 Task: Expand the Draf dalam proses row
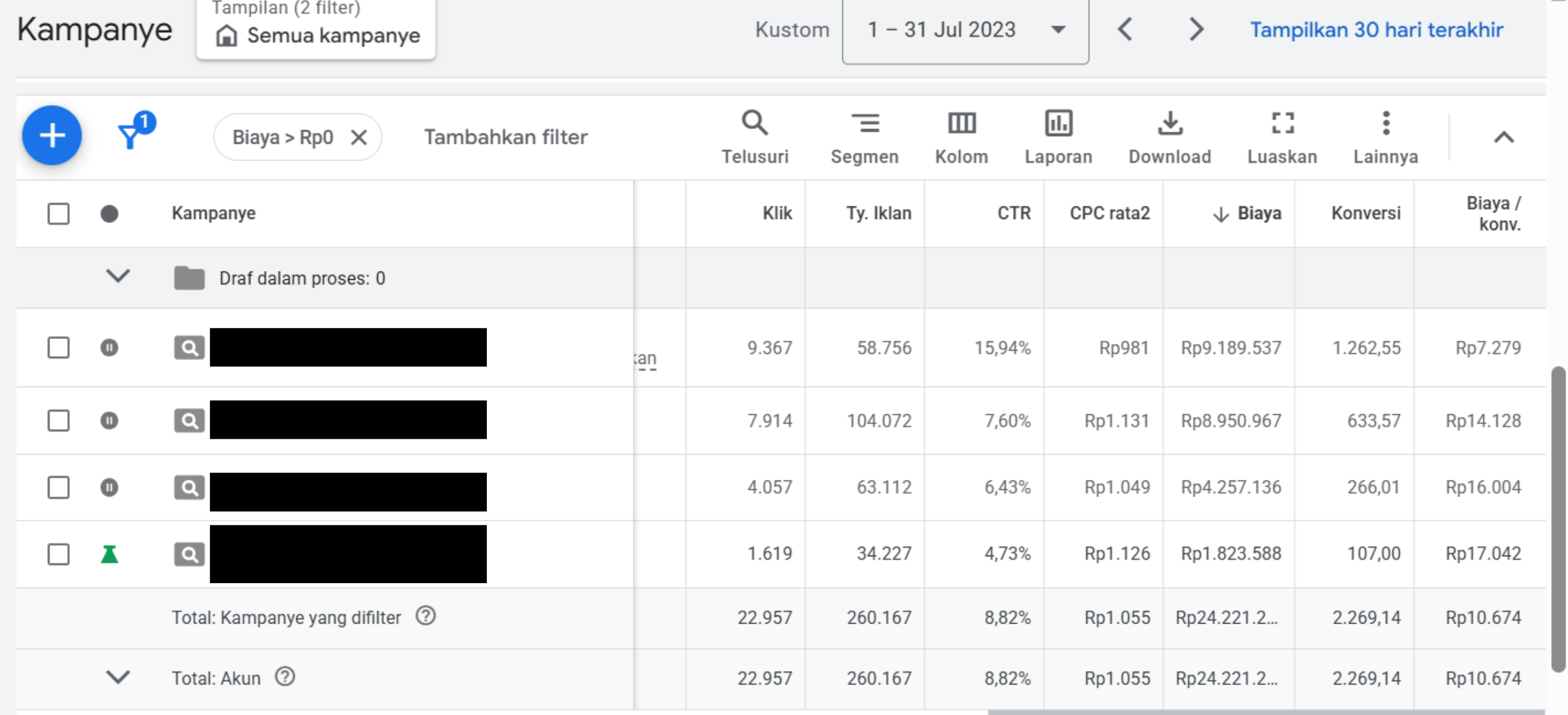(x=118, y=276)
